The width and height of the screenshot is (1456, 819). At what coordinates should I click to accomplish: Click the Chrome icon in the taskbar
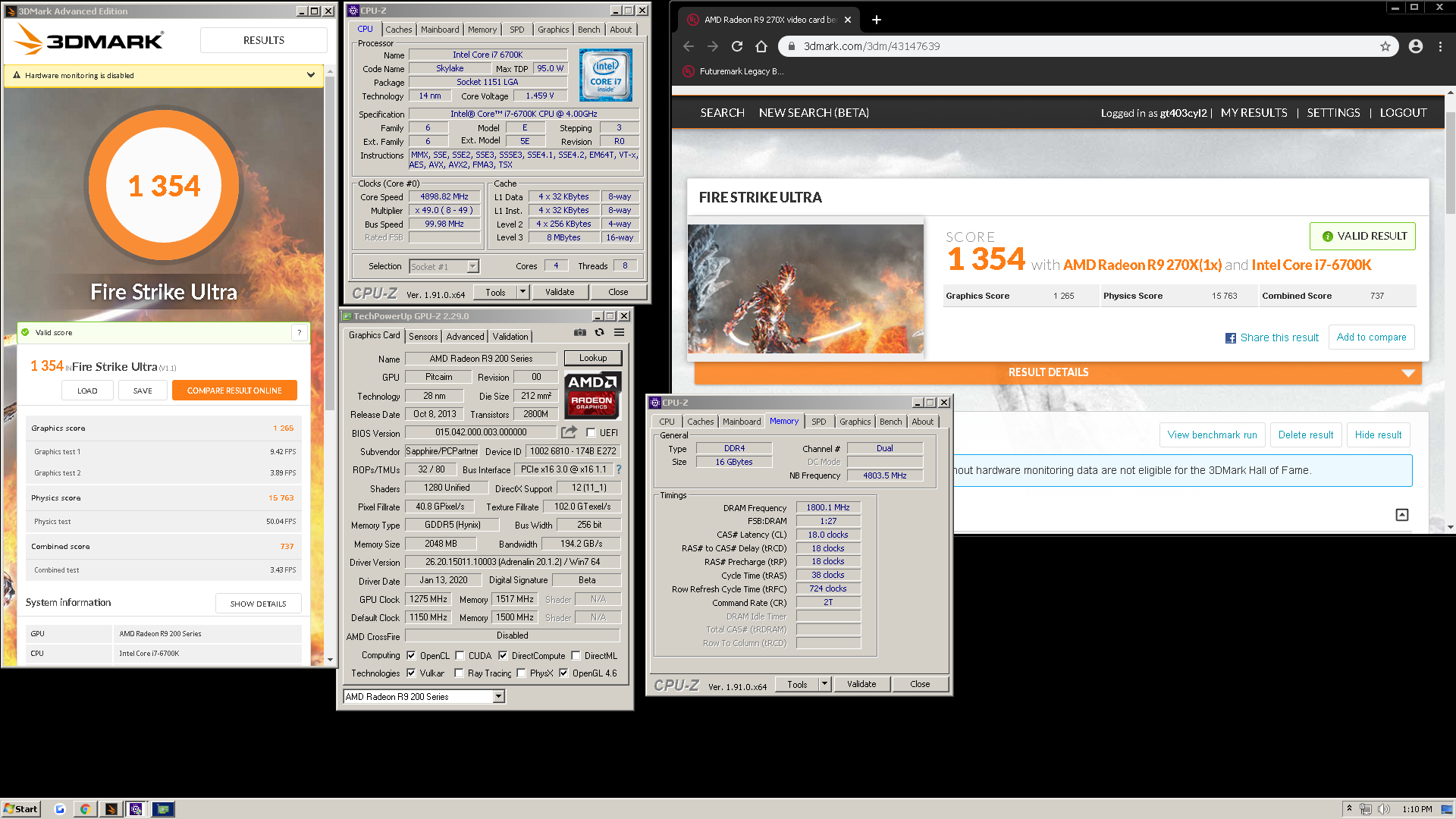pyautogui.click(x=85, y=809)
